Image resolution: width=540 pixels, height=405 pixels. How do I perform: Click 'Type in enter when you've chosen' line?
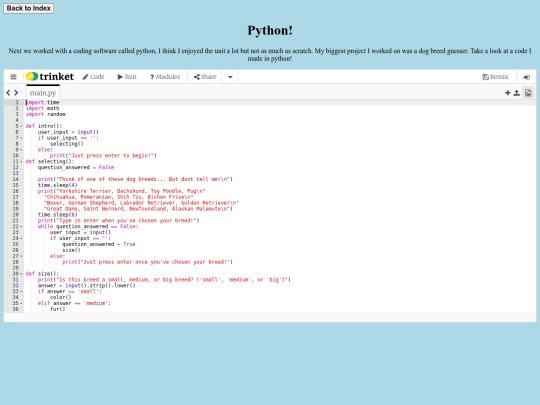[118, 220]
